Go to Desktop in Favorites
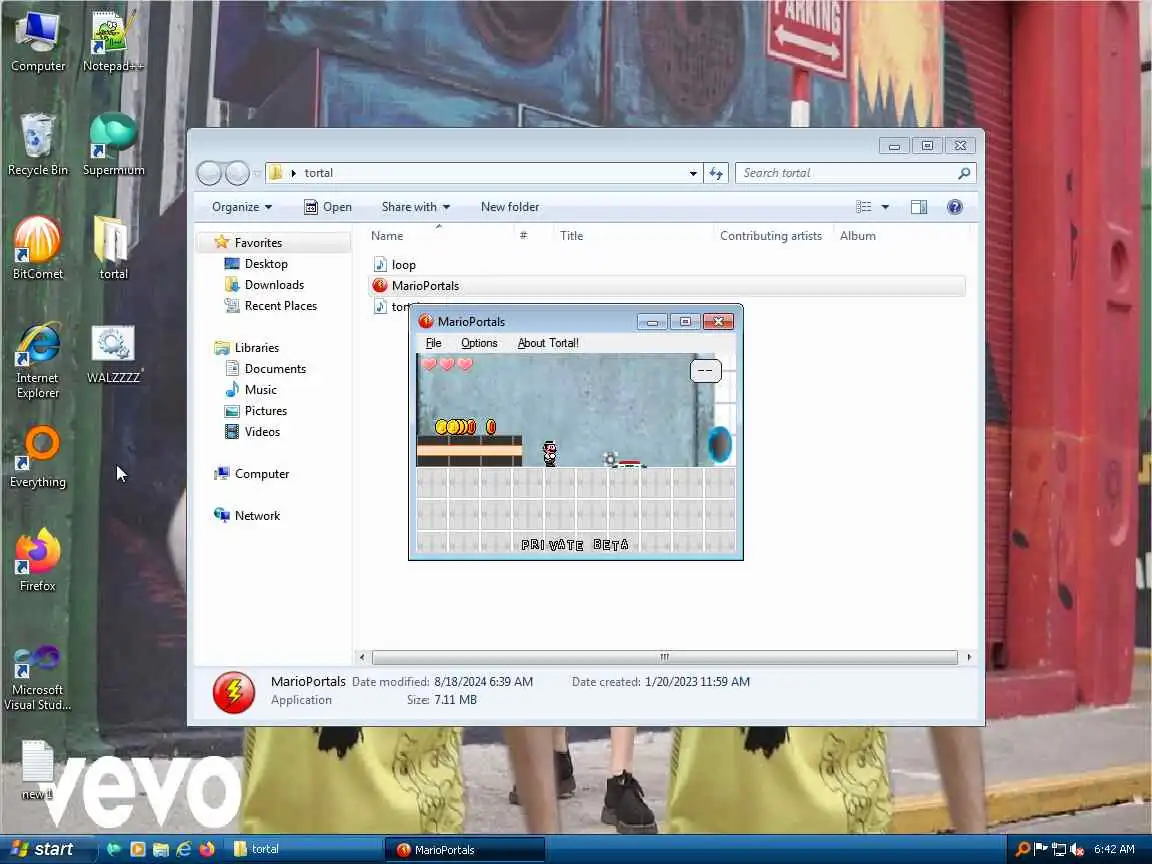This screenshot has width=1152, height=864. click(265, 264)
